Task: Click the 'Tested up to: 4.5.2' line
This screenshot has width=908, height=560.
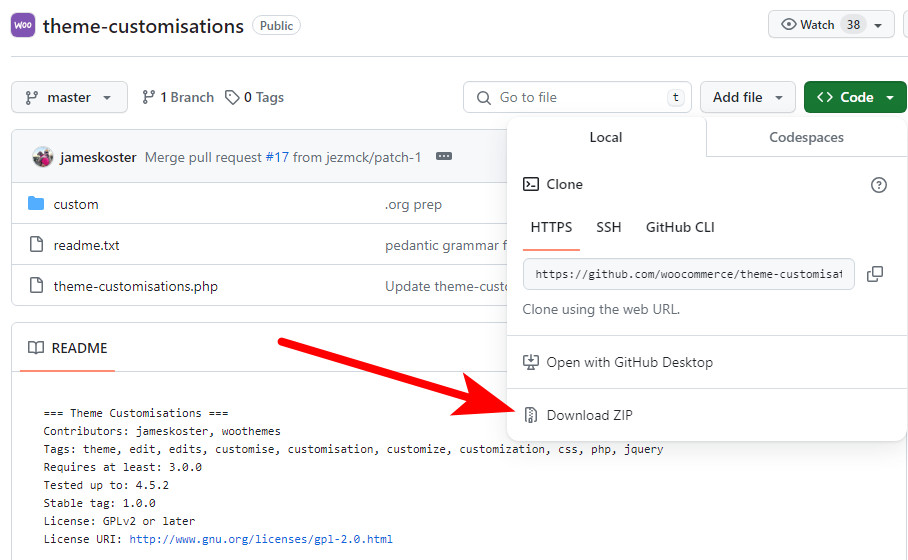Action: (106, 485)
